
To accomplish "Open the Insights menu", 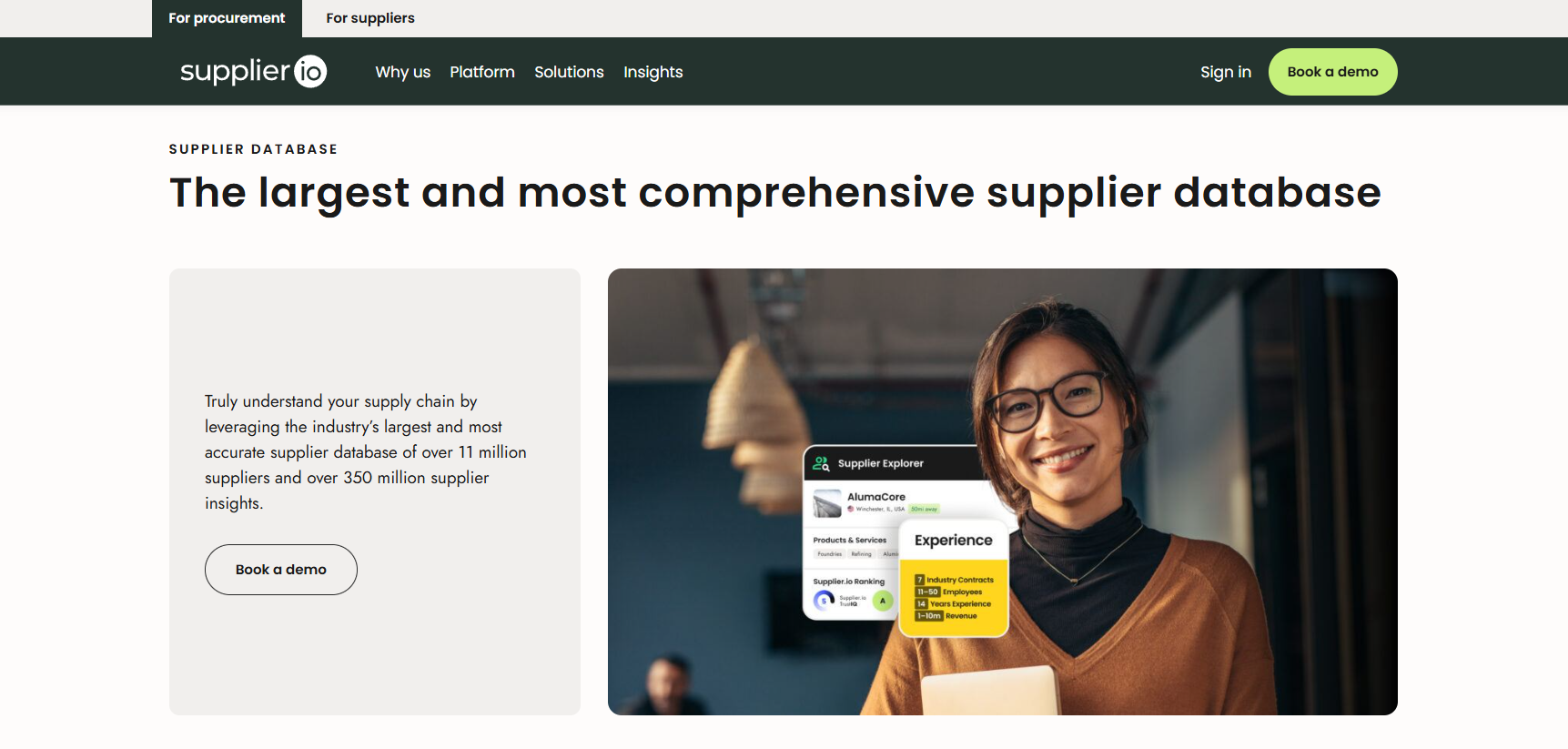I will click(653, 72).
